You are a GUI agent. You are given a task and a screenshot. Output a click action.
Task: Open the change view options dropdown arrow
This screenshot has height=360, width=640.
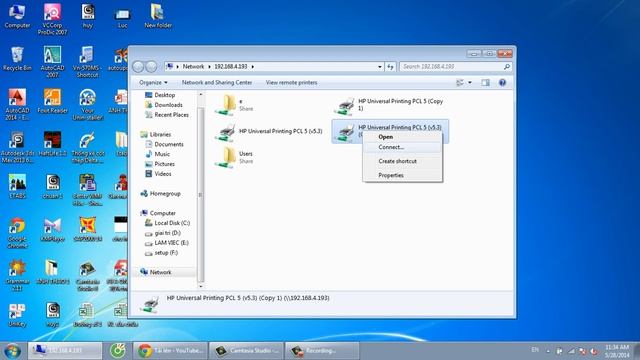click(470, 83)
